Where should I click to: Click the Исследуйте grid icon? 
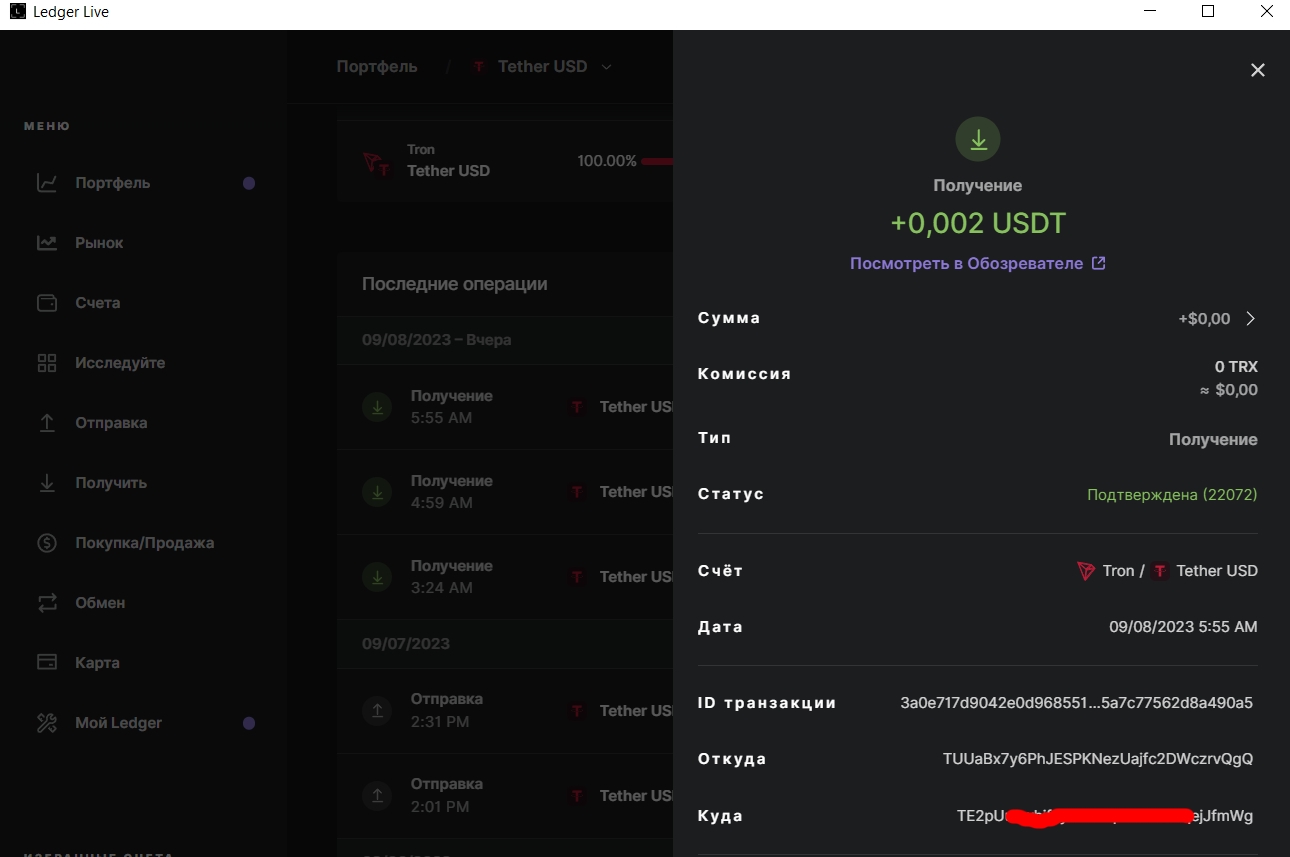pos(47,363)
